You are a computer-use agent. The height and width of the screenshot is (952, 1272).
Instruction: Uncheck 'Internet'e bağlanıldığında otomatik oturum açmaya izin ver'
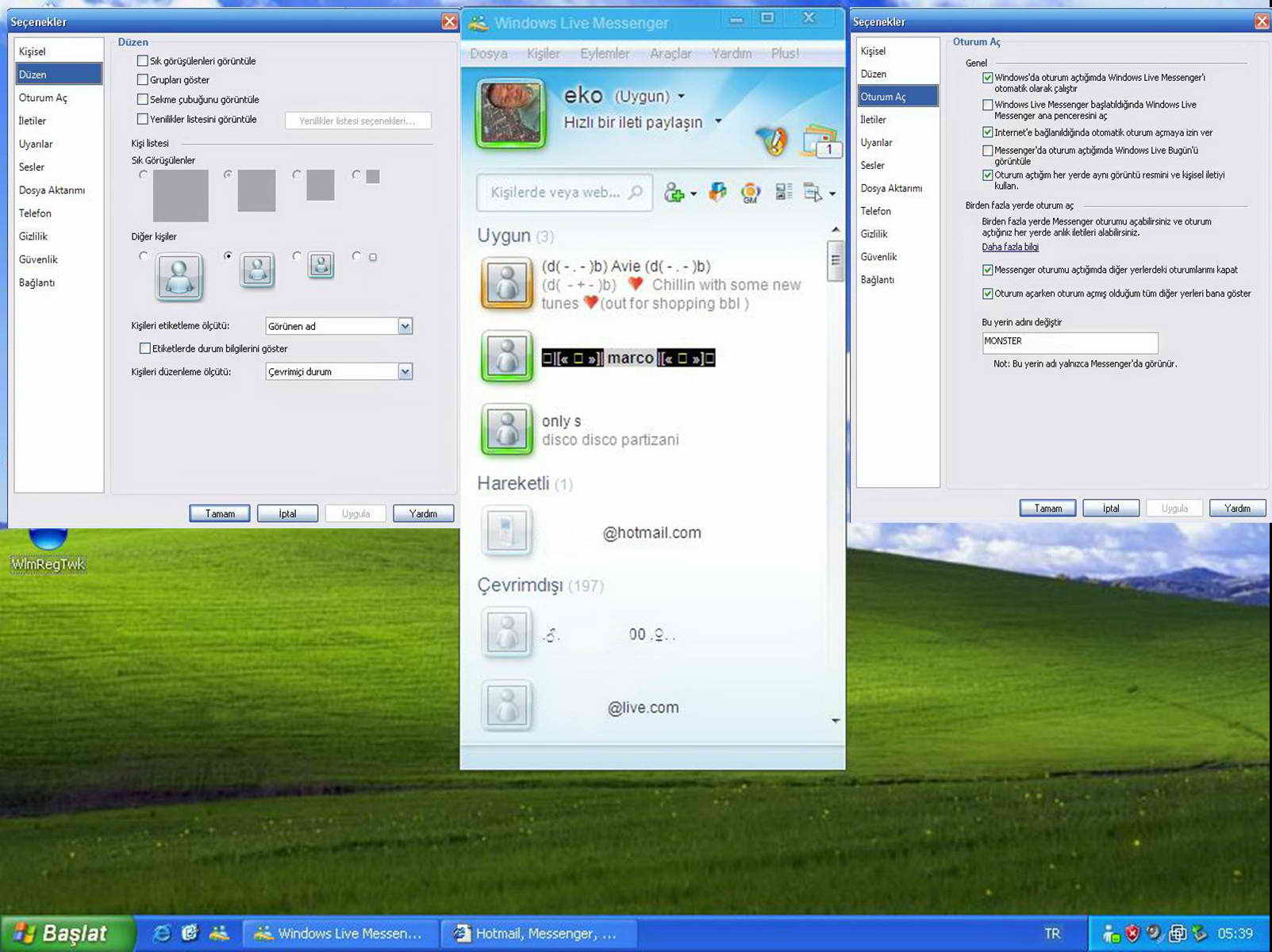988,132
